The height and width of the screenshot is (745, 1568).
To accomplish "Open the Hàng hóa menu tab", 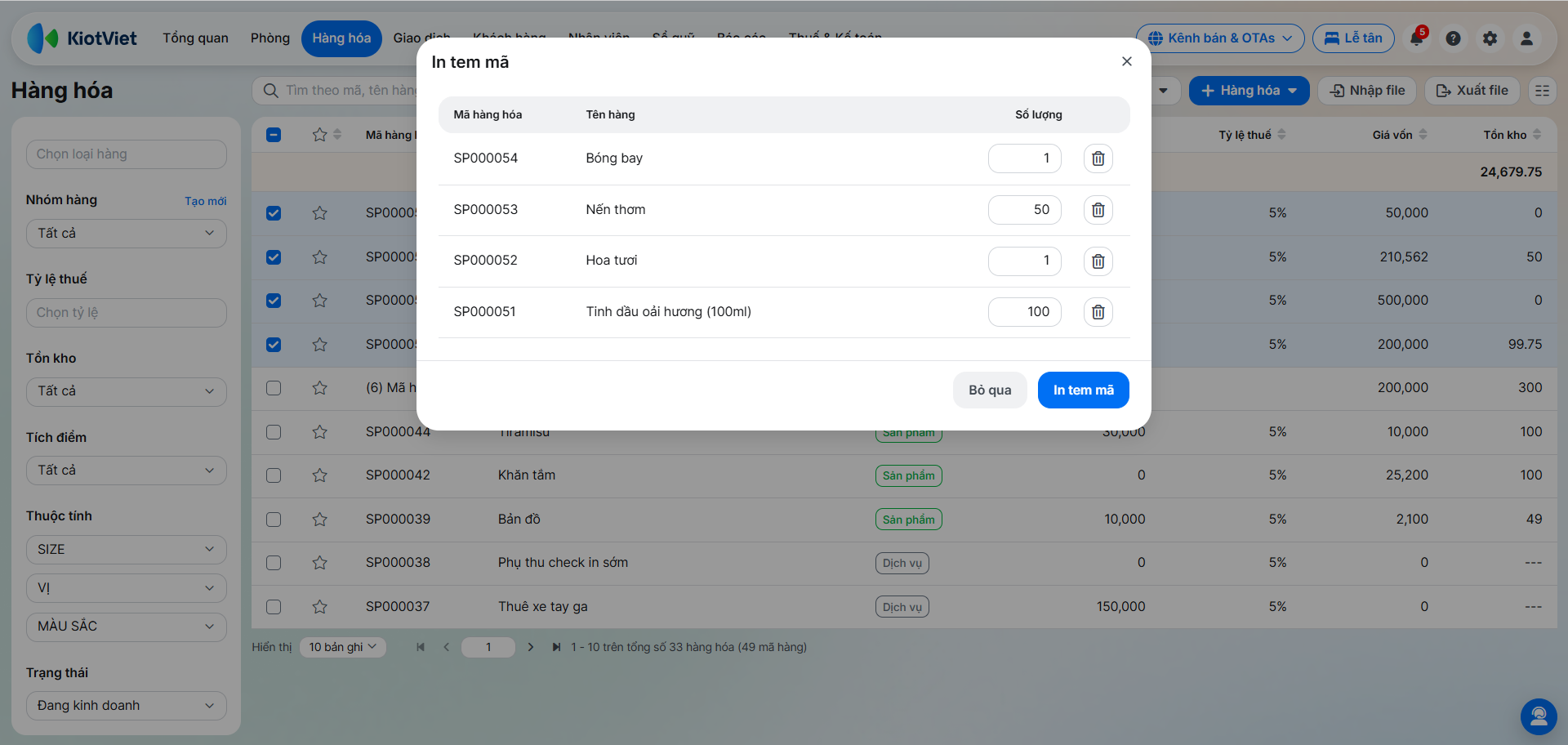I will tap(341, 38).
